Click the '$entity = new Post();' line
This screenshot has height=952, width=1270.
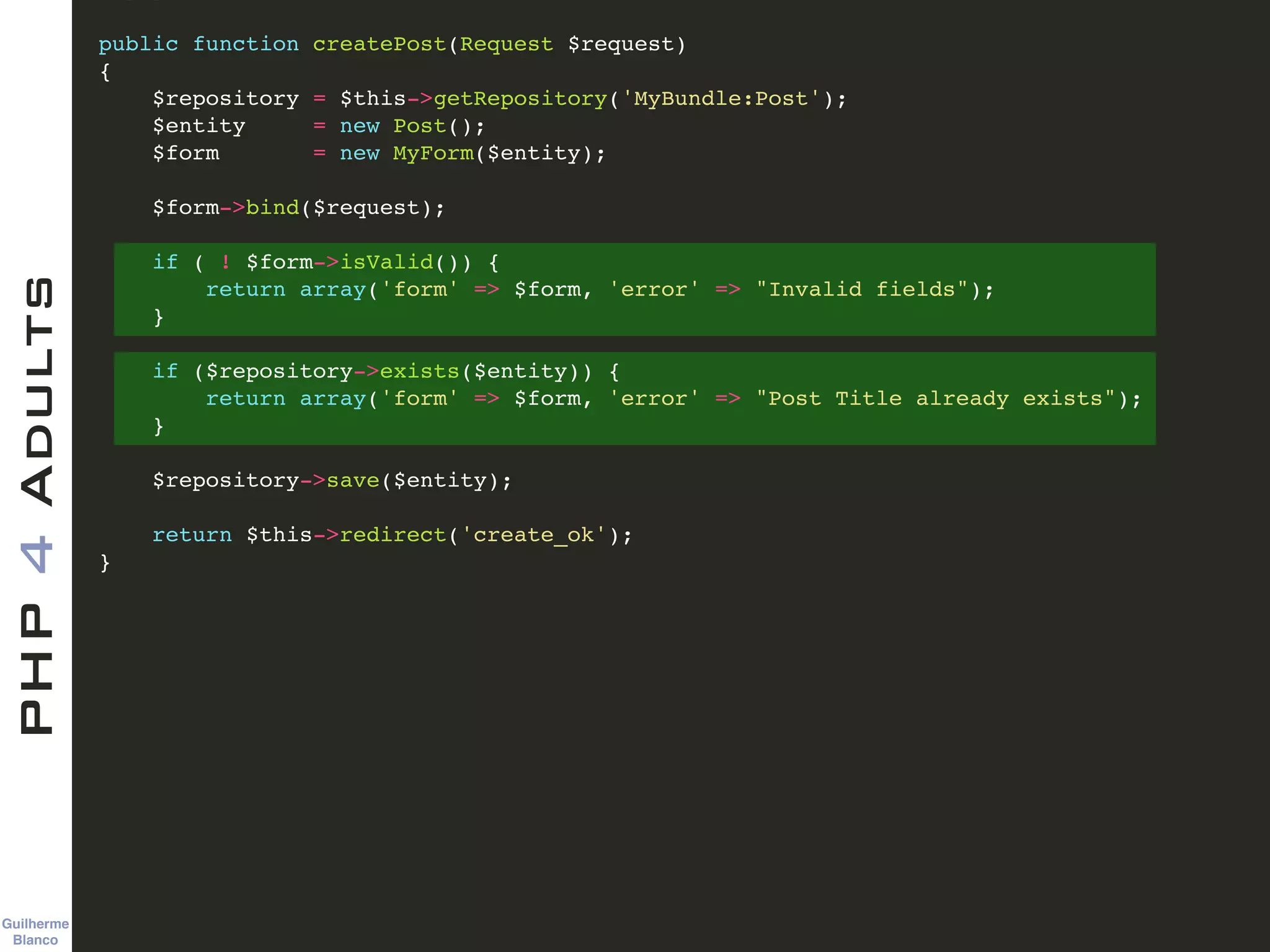[x=319, y=126]
